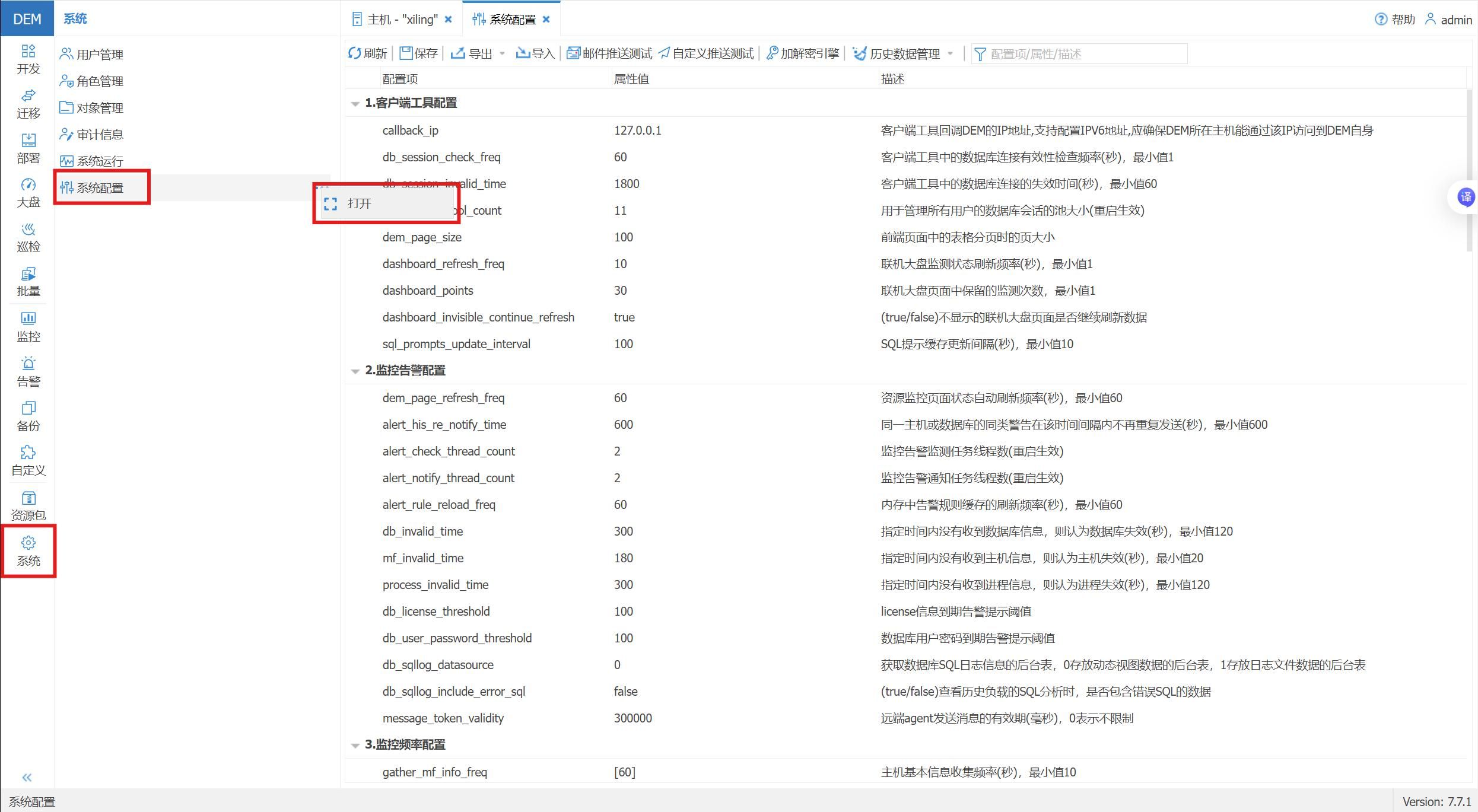点击工具栏的保存图标

click(x=406, y=53)
